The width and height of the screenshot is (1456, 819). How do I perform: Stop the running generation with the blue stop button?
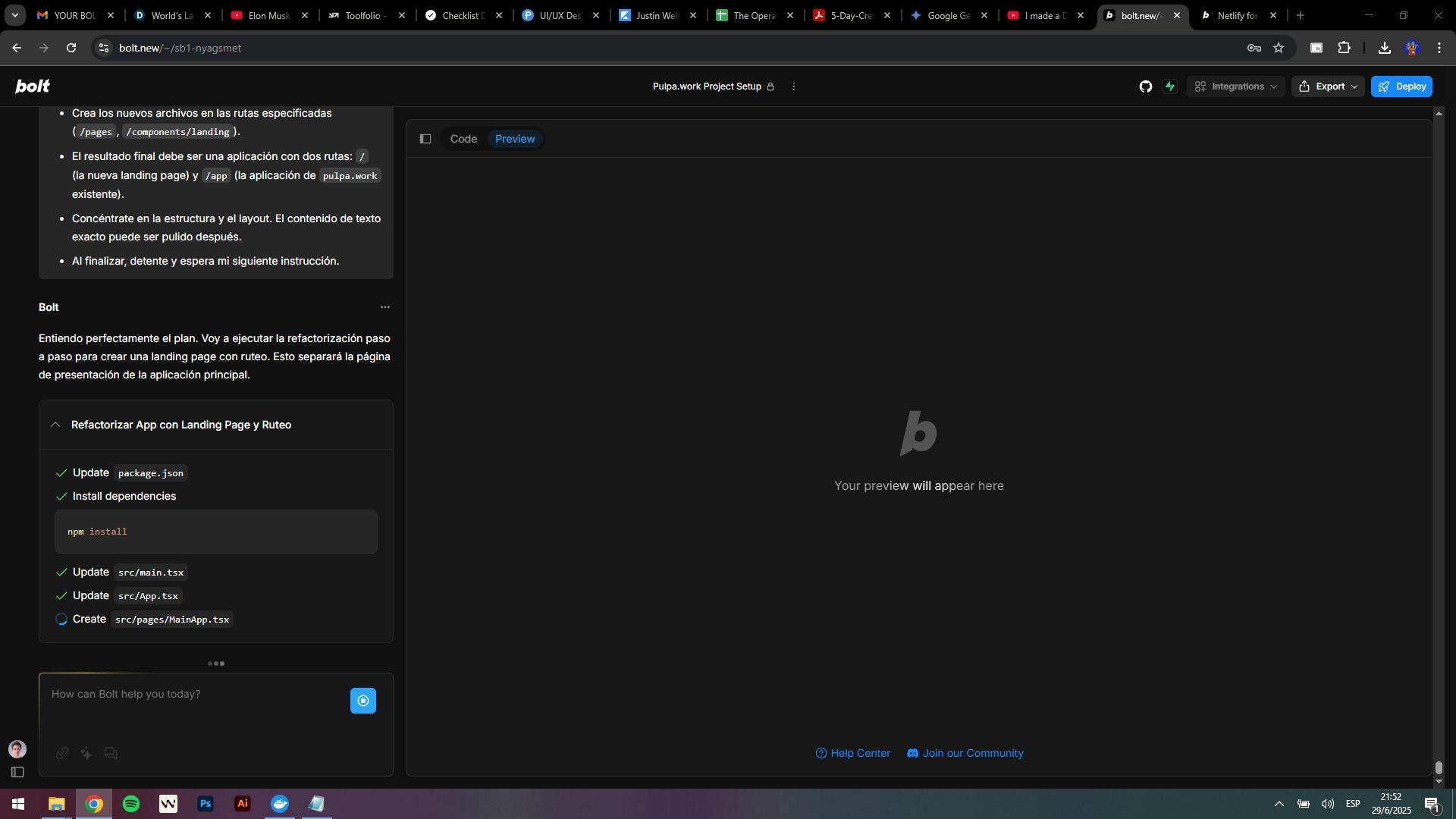coord(362,701)
